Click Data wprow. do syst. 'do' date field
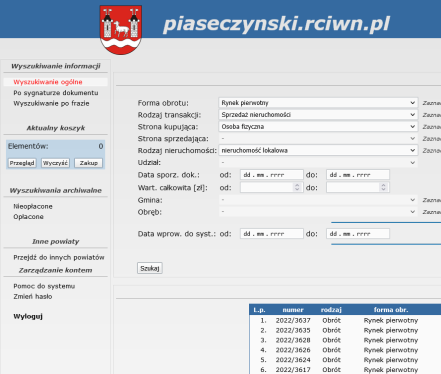This screenshot has height=374, width=441. point(358,234)
